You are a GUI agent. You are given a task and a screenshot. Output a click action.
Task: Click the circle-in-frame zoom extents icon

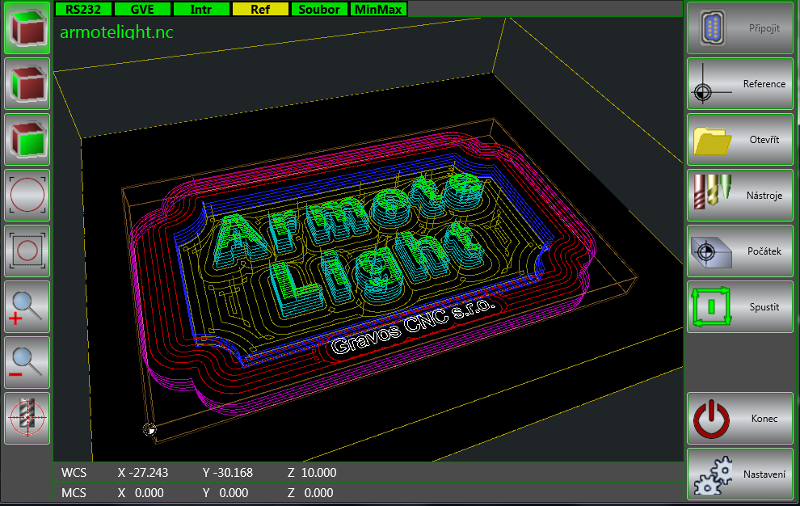(27, 251)
